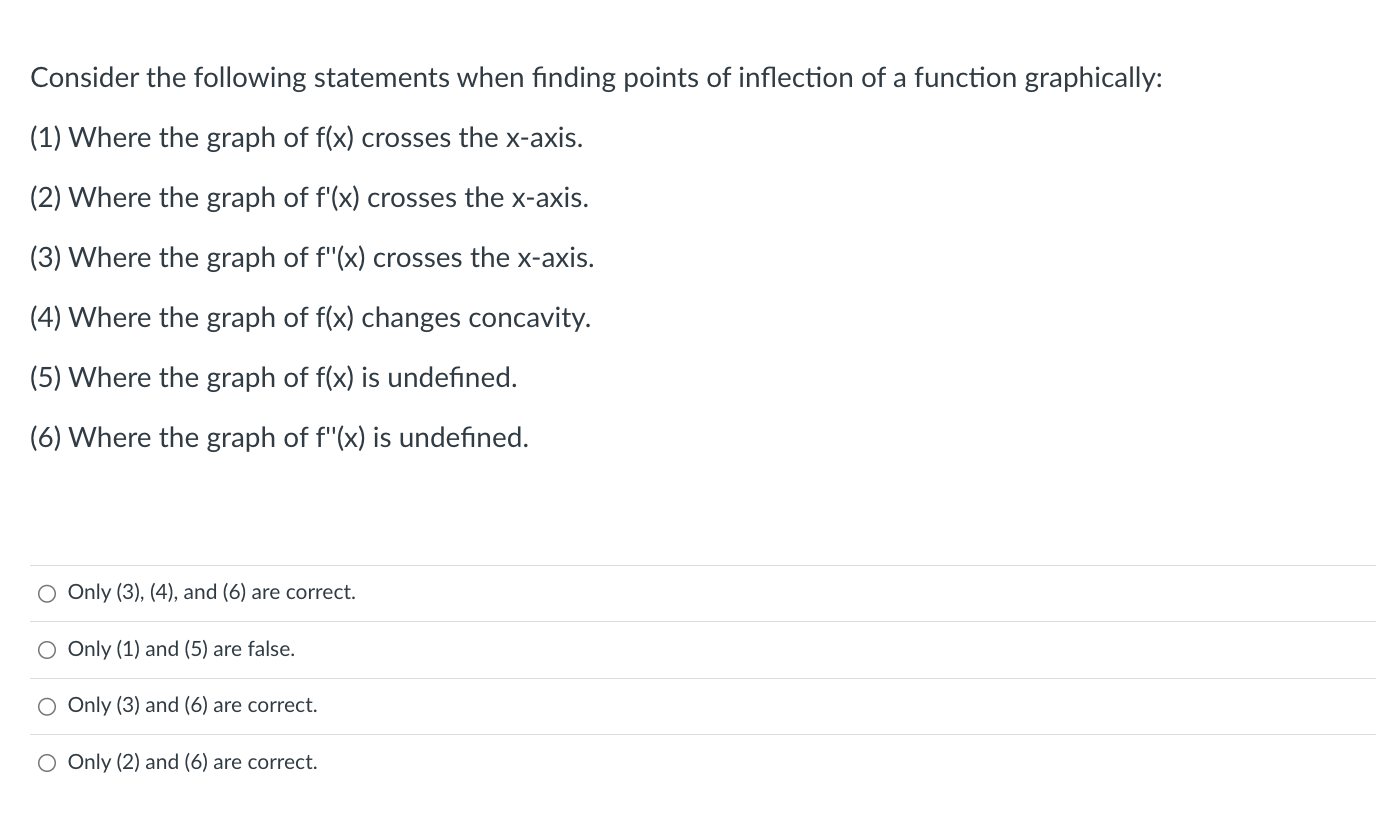Choose radio button 'Only (3) and (6) are correct'

[x=47, y=707]
